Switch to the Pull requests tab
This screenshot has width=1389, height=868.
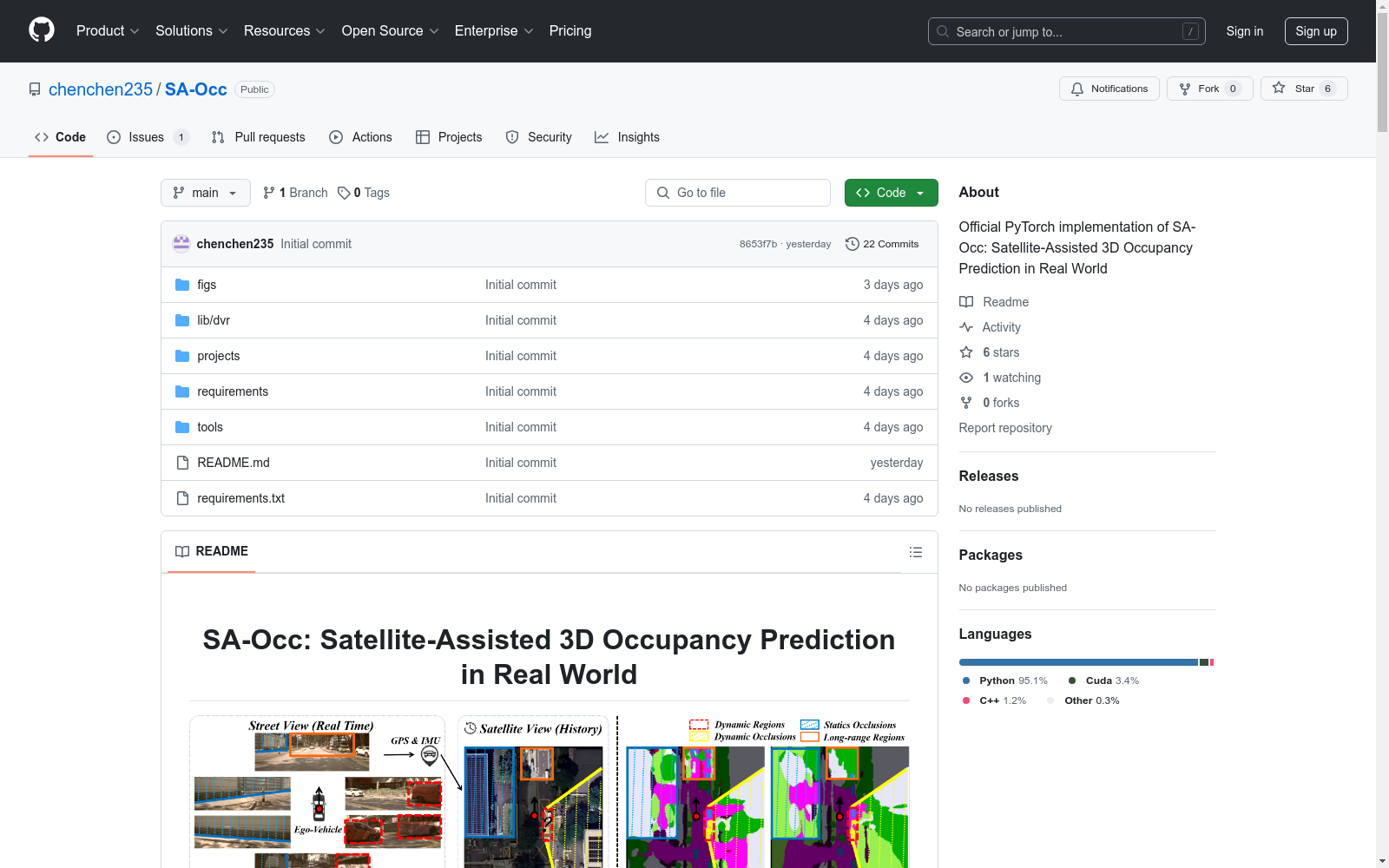[x=259, y=137]
